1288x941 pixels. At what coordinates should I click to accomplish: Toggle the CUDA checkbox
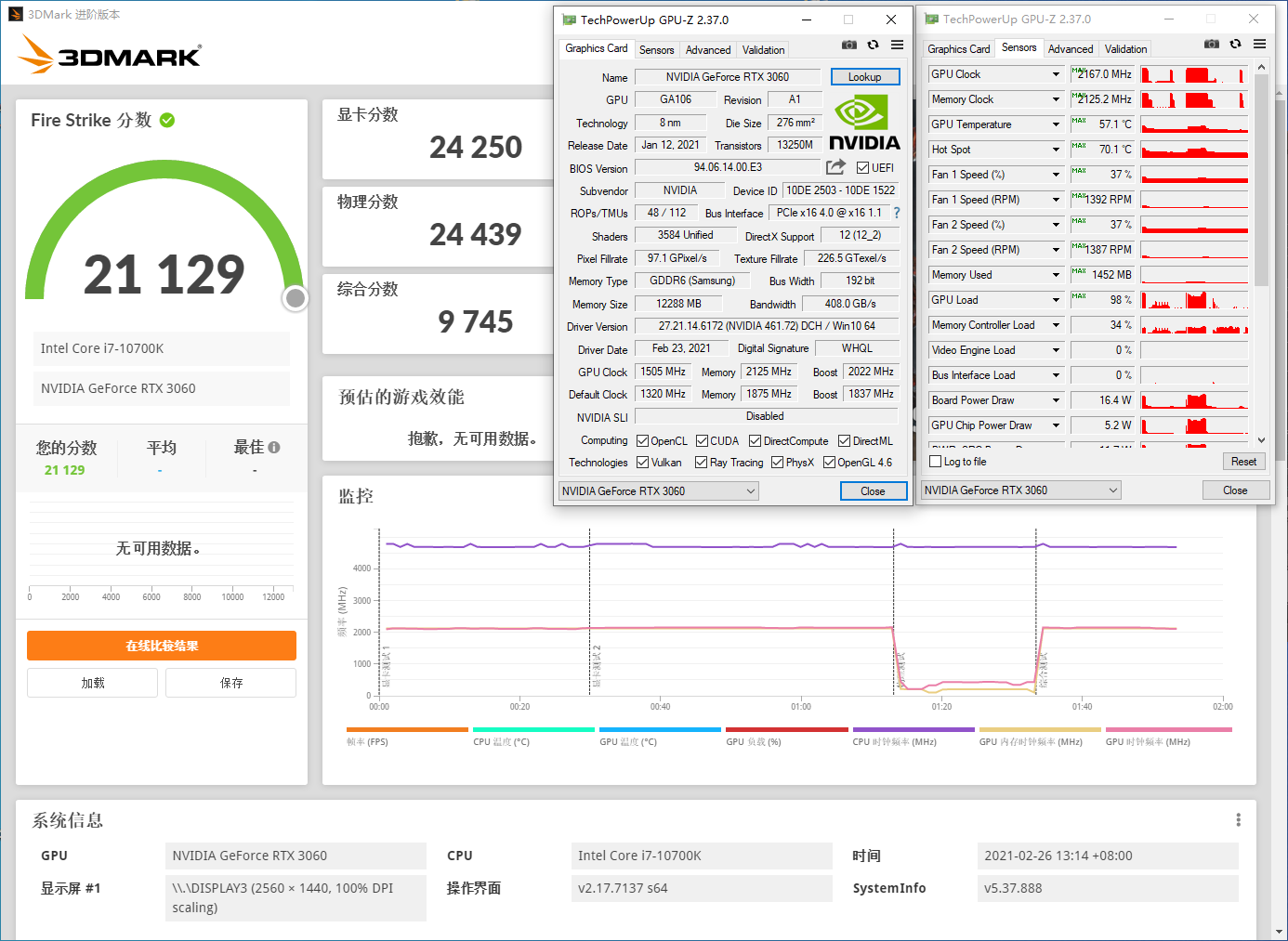pos(702,440)
